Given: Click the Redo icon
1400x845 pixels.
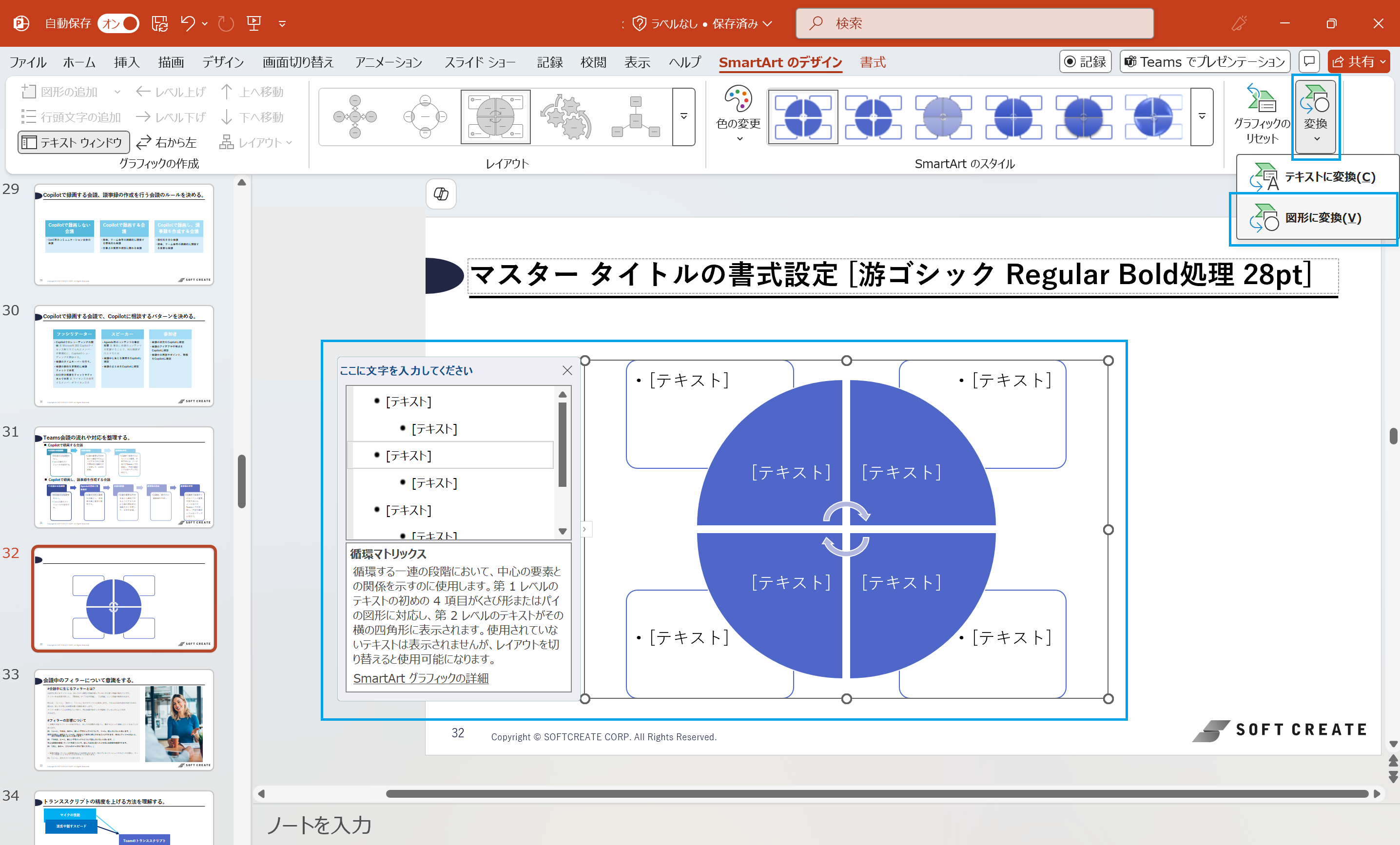Looking at the screenshot, I should point(226,23).
